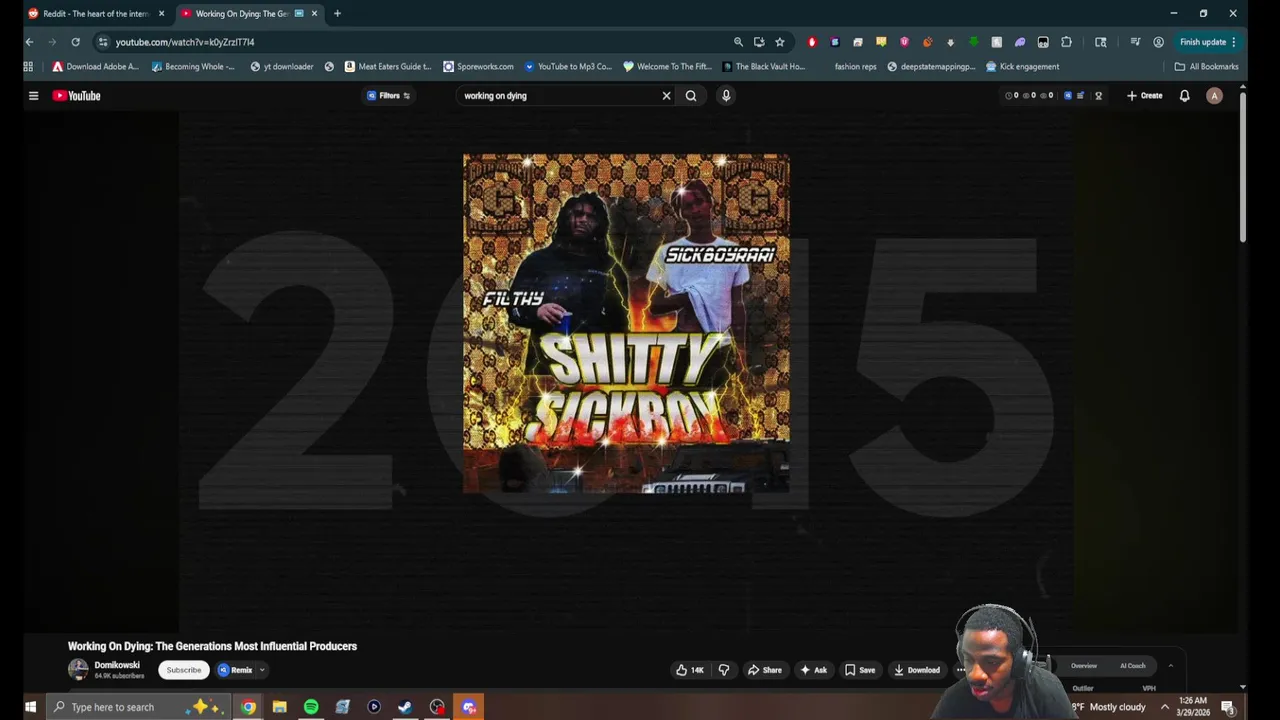The image size is (1280, 720).
Task: Run search with the magnifier button
Action: click(691, 96)
